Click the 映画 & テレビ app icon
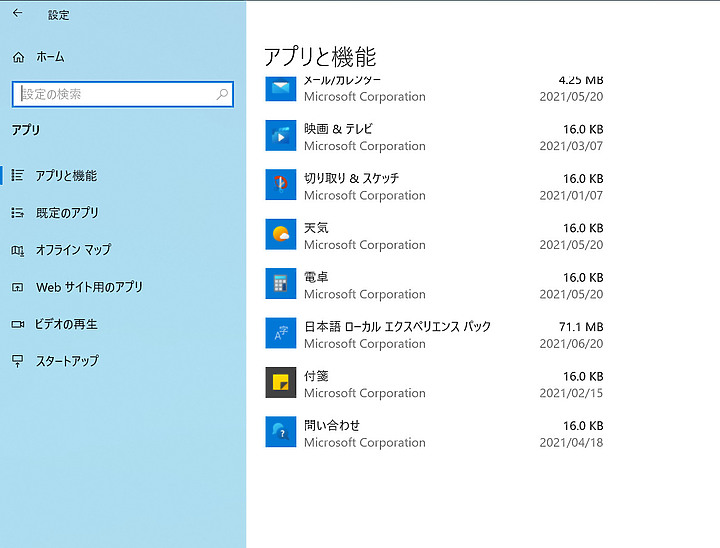The width and height of the screenshot is (720, 548). [281, 136]
